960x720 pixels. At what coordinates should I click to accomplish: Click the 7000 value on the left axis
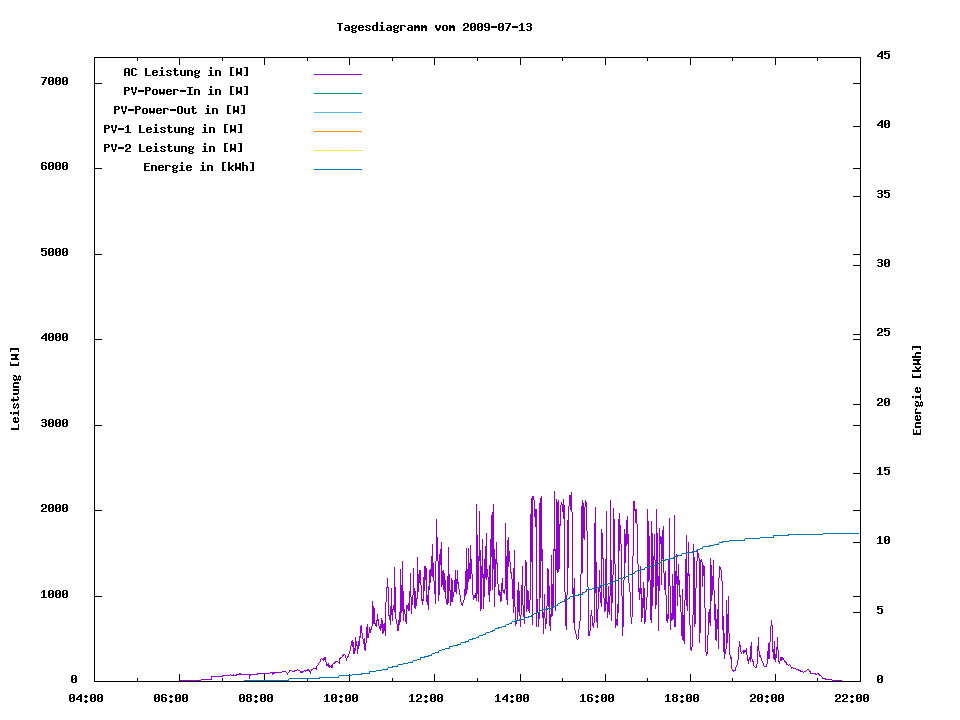[x=53, y=82]
